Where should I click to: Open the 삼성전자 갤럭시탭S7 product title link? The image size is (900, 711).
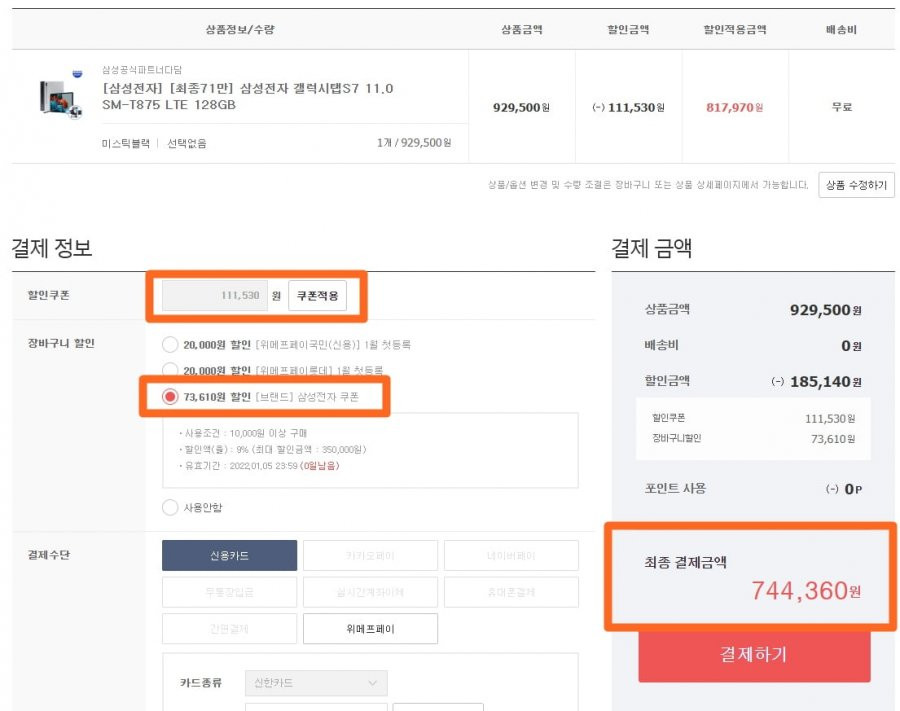247,96
